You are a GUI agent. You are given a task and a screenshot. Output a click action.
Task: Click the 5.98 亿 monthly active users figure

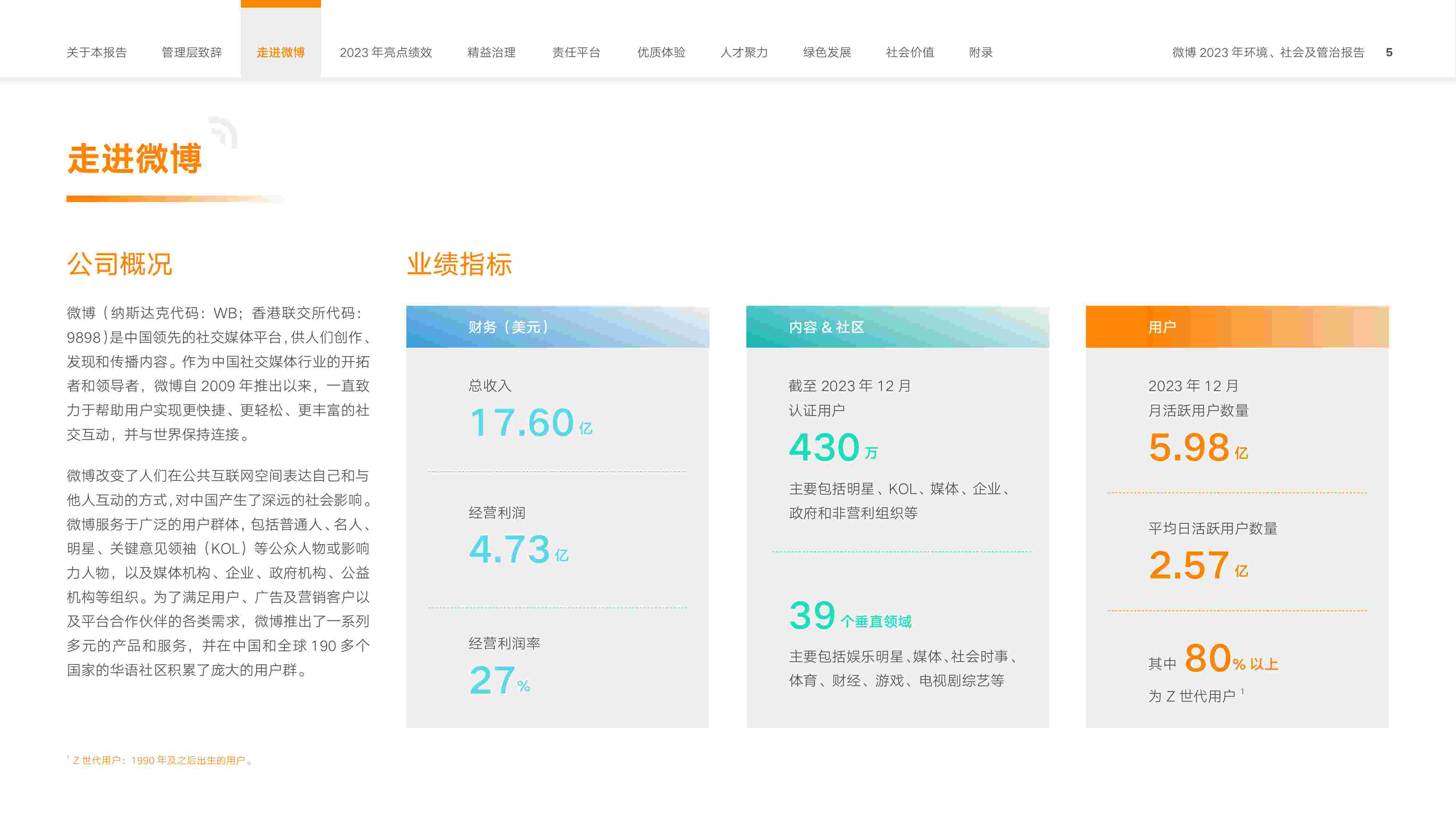click(1198, 447)
